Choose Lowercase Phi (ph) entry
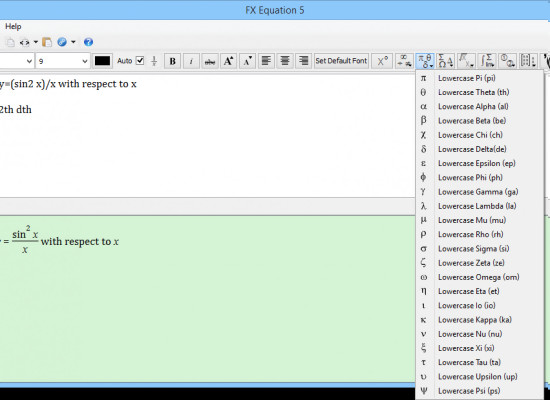The image size is (550, 400). coord(479,178)
